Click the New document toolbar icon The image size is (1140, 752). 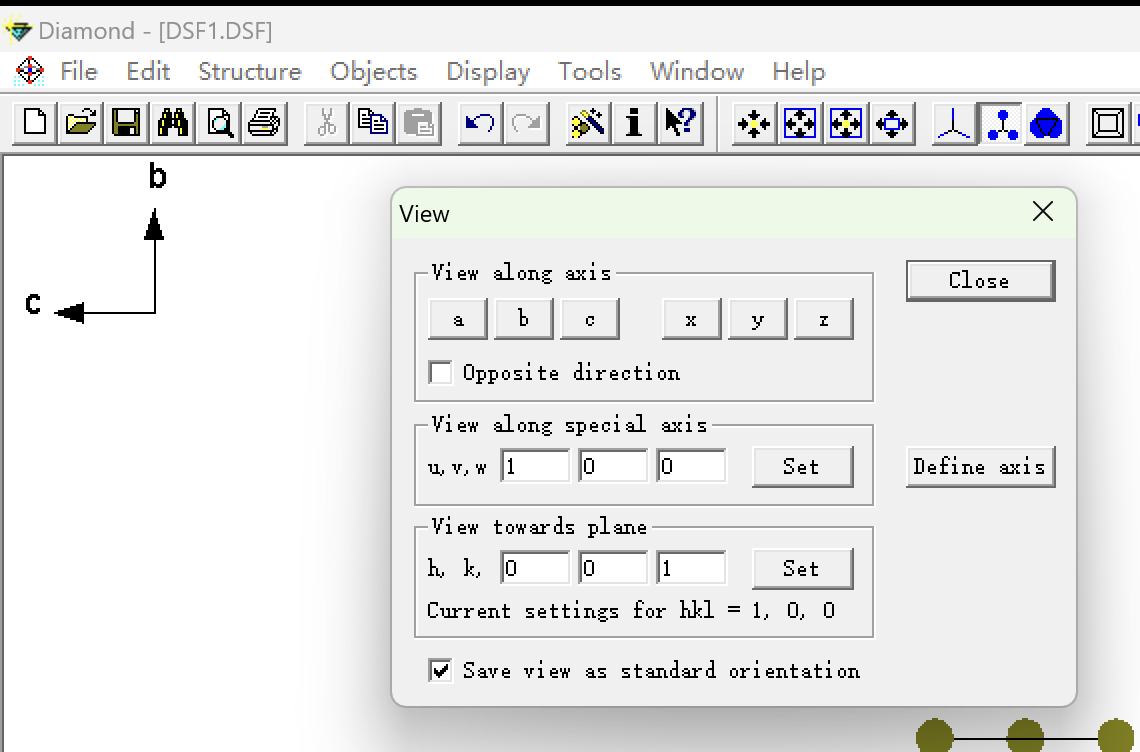coord(35,123)
